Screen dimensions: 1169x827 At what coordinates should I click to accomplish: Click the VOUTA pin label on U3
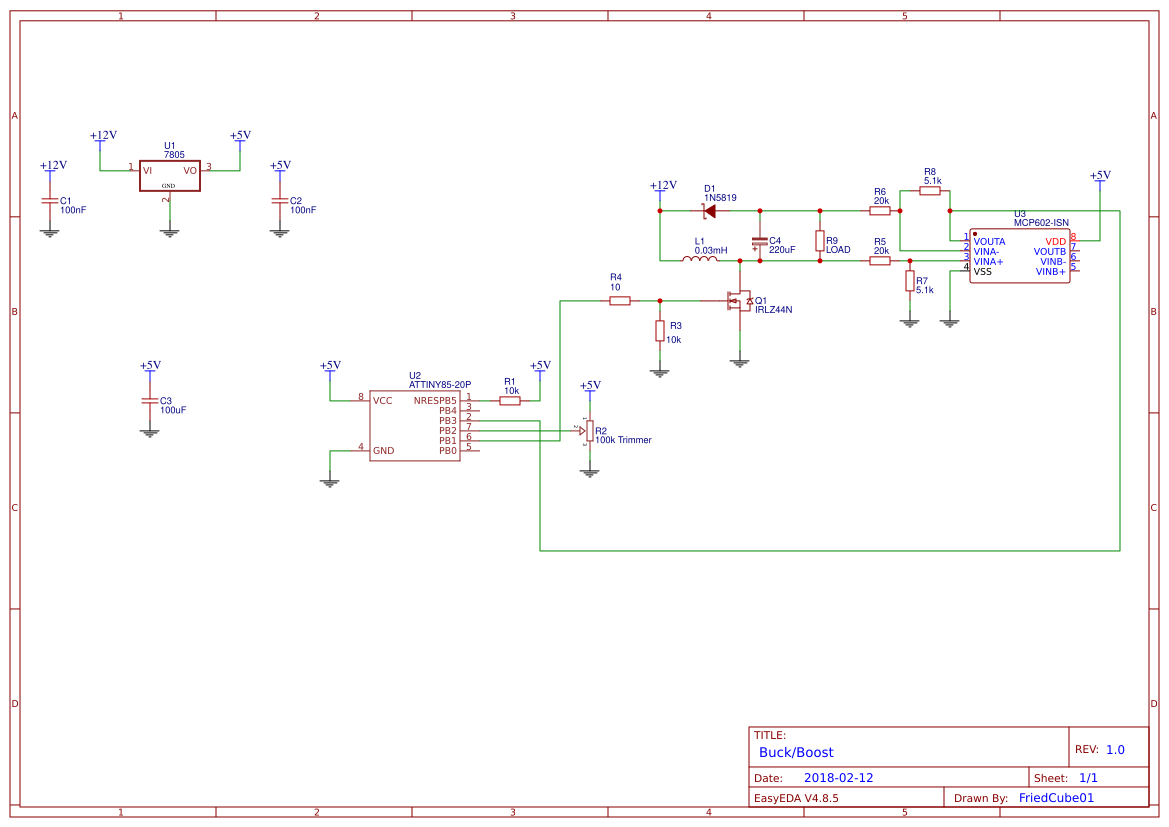point(988,241)
